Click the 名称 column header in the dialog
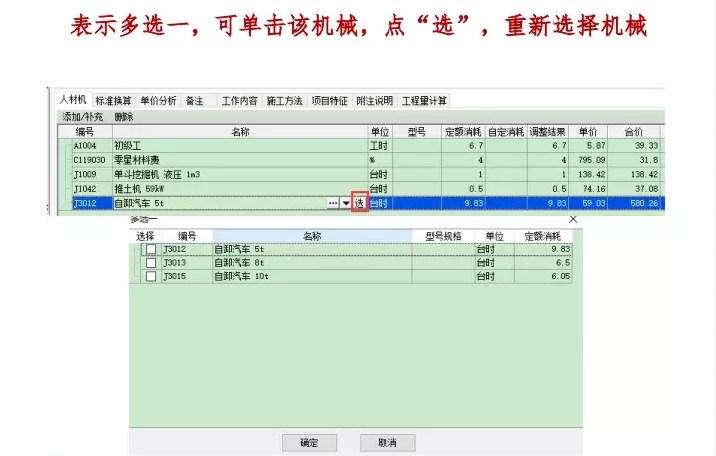This screenshot has height=456, width=716. pos(312,236)
